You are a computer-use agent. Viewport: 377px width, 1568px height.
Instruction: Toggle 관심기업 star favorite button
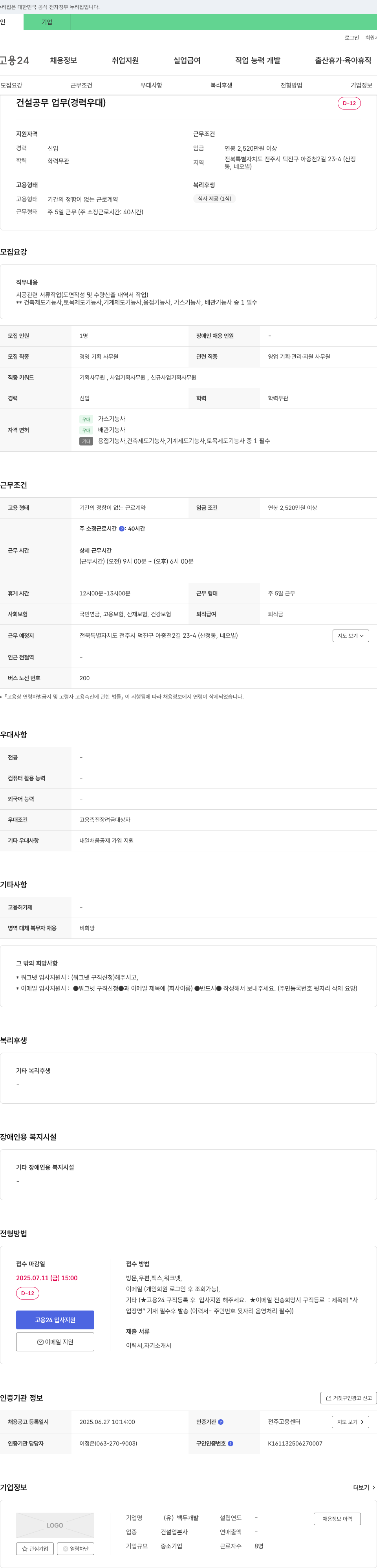point(35,1548)
